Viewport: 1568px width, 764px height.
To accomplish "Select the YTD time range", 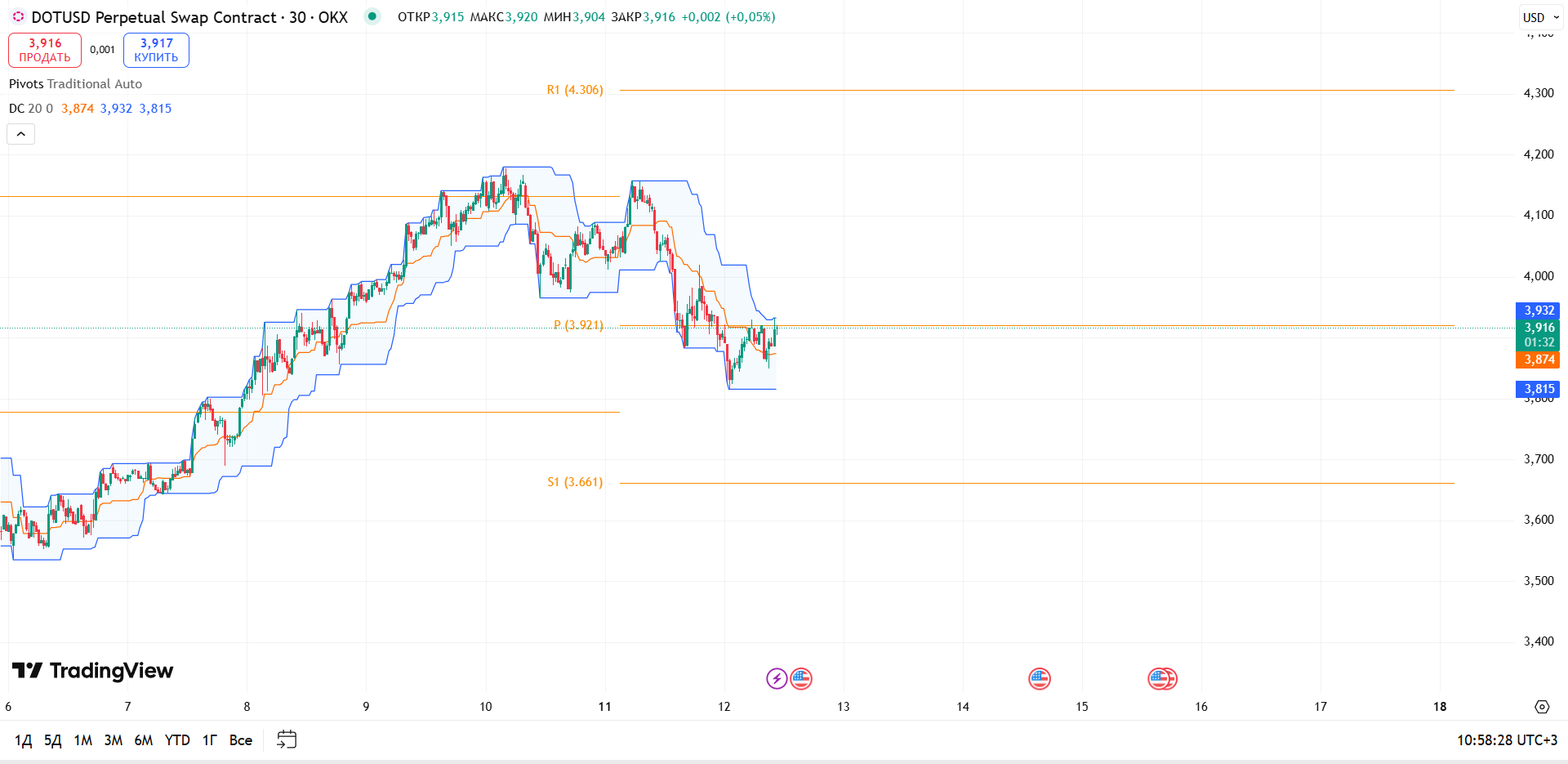I will pos(177,740).
